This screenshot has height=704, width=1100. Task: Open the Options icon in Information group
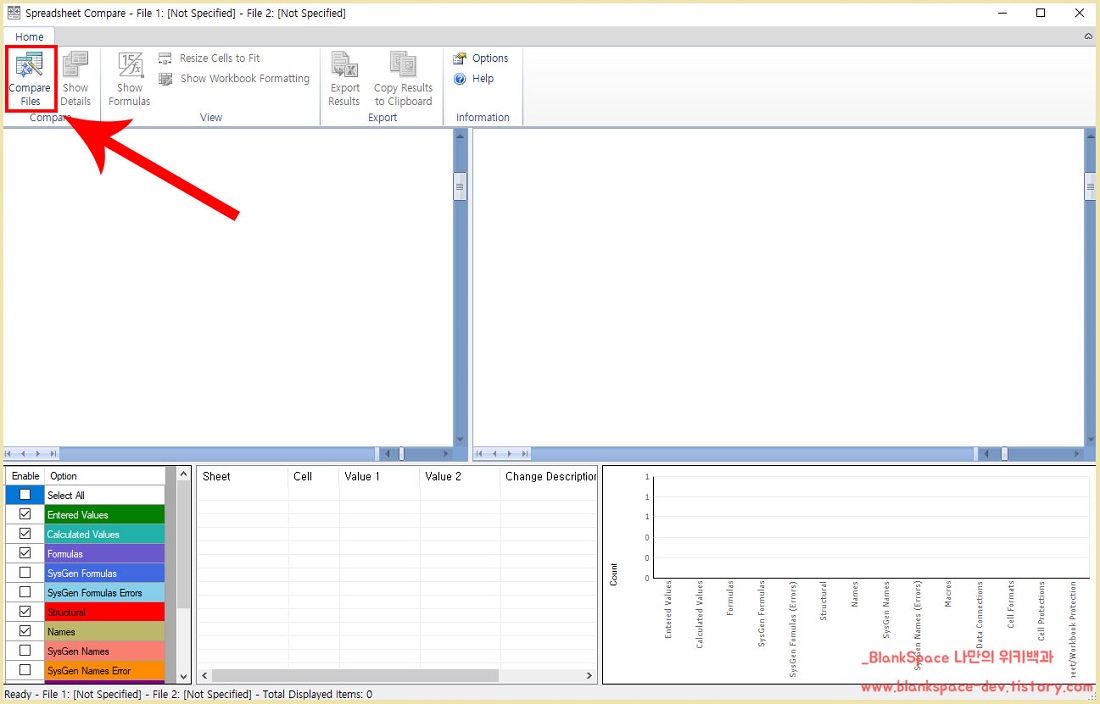coord(460,58)
